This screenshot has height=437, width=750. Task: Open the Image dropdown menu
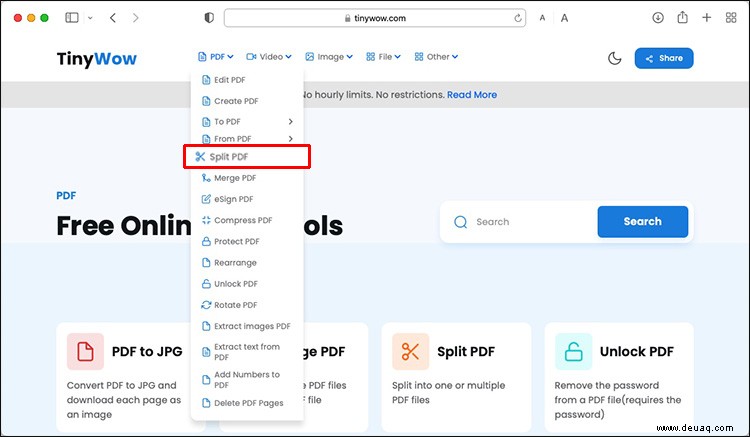tap(329, 57)
